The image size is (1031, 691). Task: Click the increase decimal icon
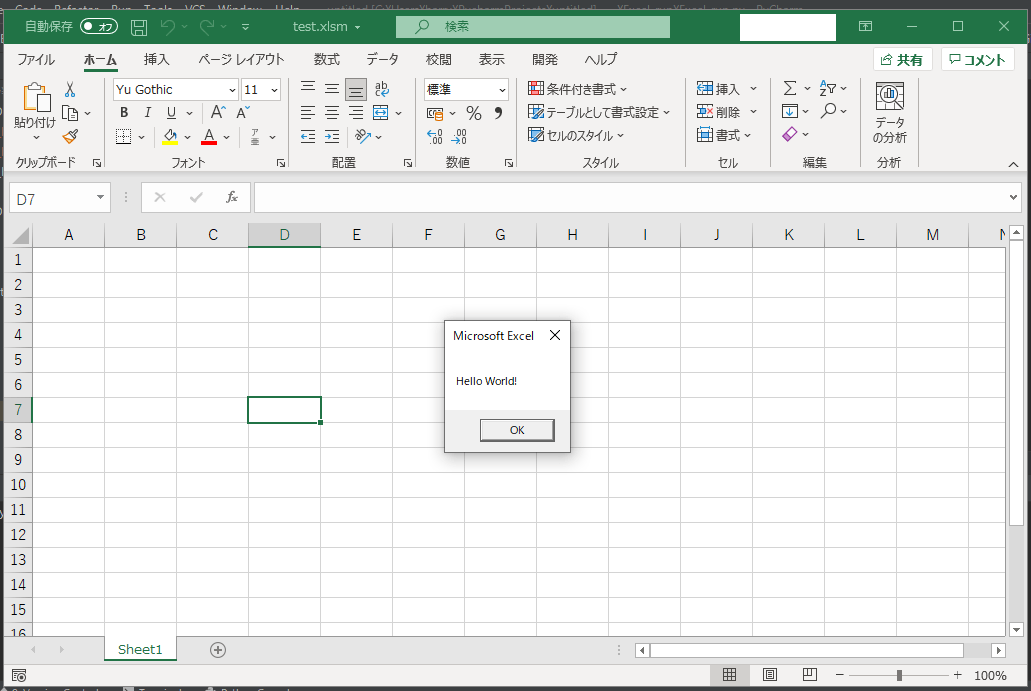point(435,137)
